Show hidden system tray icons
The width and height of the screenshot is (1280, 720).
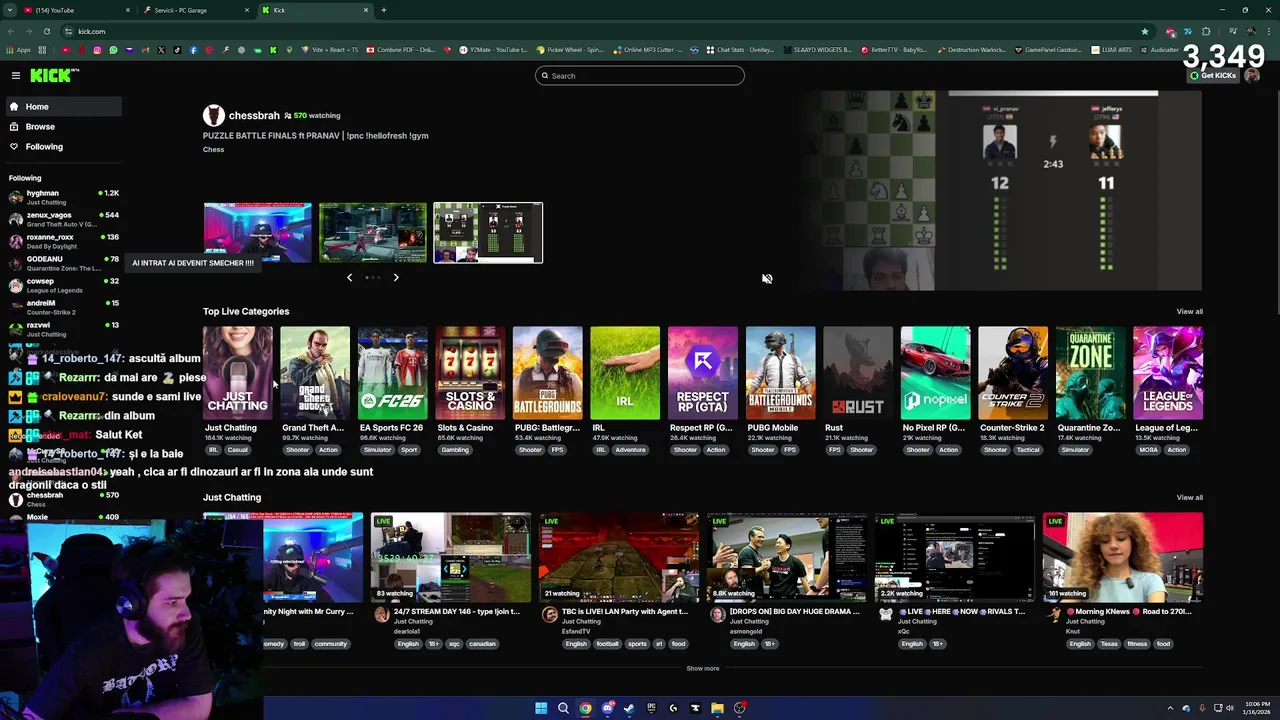[x=1170, y=708]
